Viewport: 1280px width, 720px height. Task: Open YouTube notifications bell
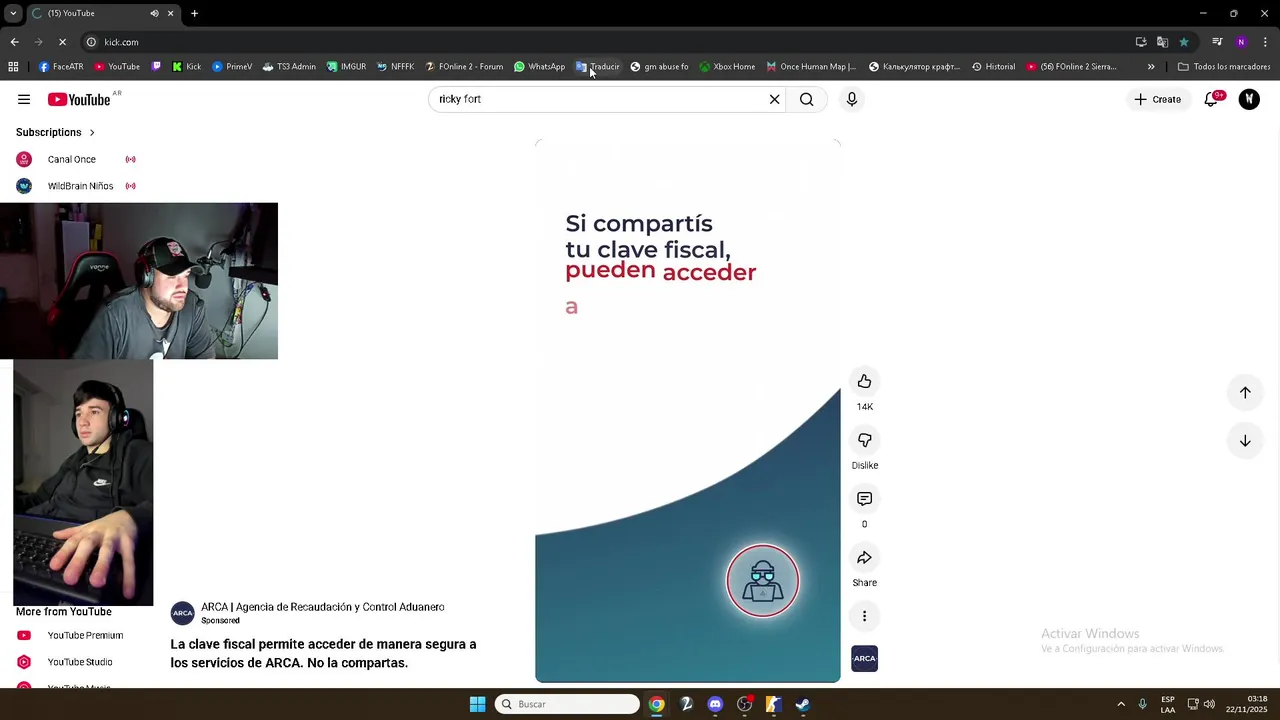pyautogui.click(x=1211, y=99)
